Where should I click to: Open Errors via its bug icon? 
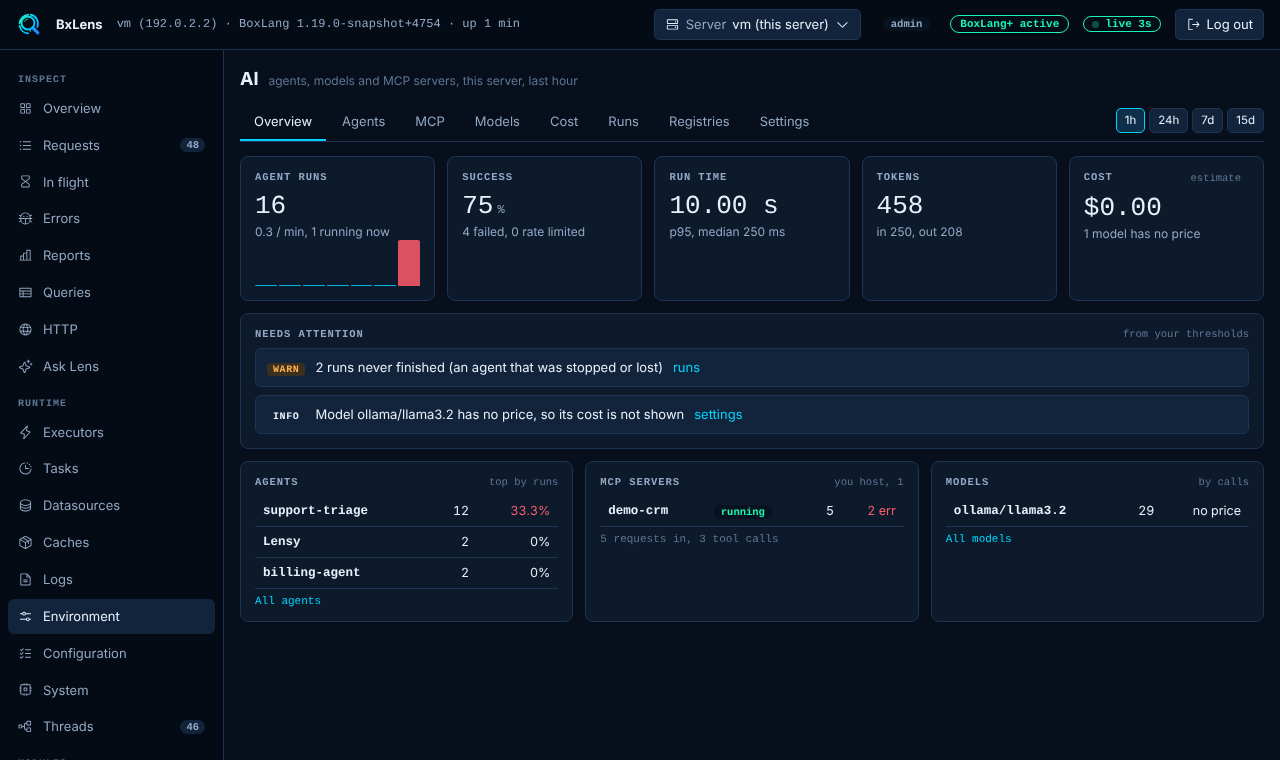25,218
